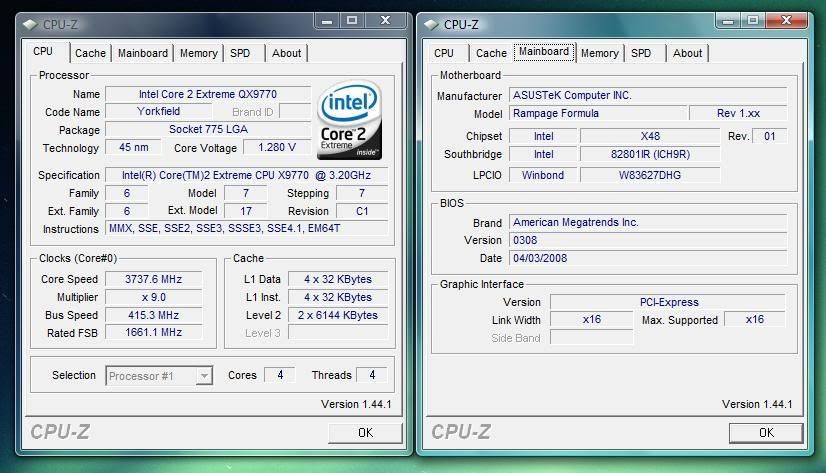This screenshot has width=826, height=473.
Task: Open the About tab in left window
Action: pyautogui.click(x=287, y=53)
